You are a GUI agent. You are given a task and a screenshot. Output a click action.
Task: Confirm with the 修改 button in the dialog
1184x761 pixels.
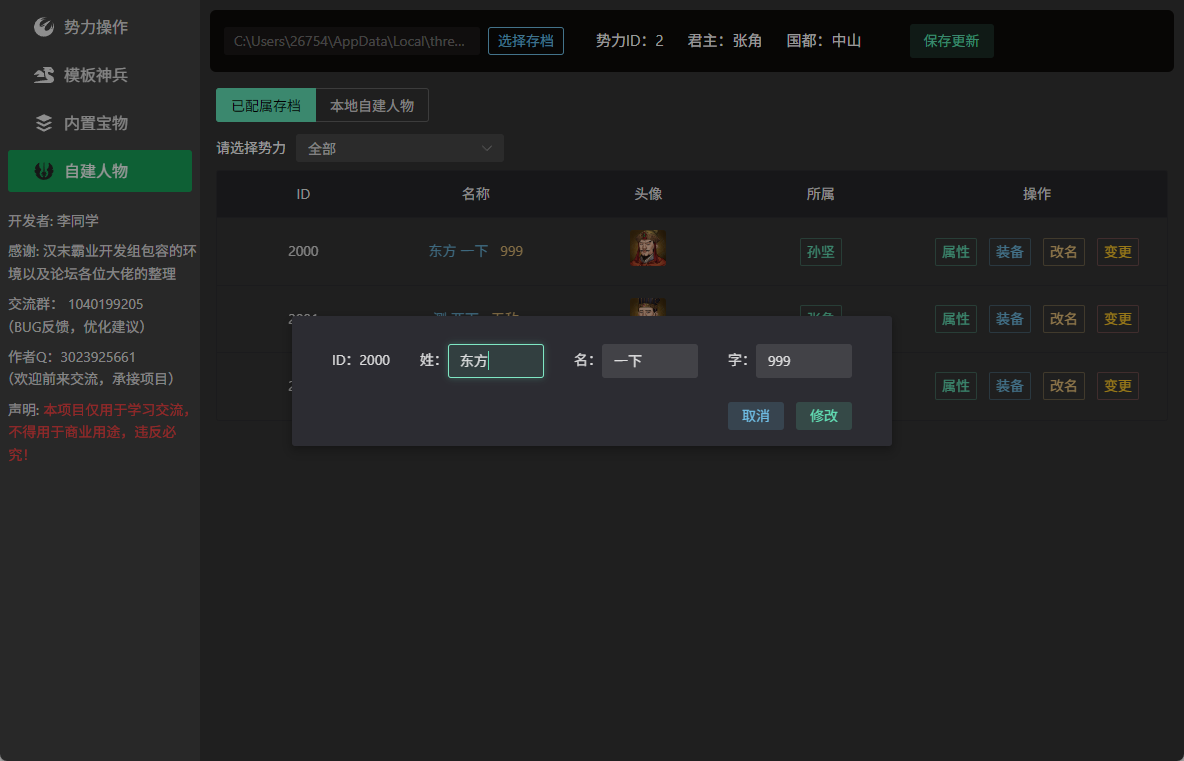point(823,416)
